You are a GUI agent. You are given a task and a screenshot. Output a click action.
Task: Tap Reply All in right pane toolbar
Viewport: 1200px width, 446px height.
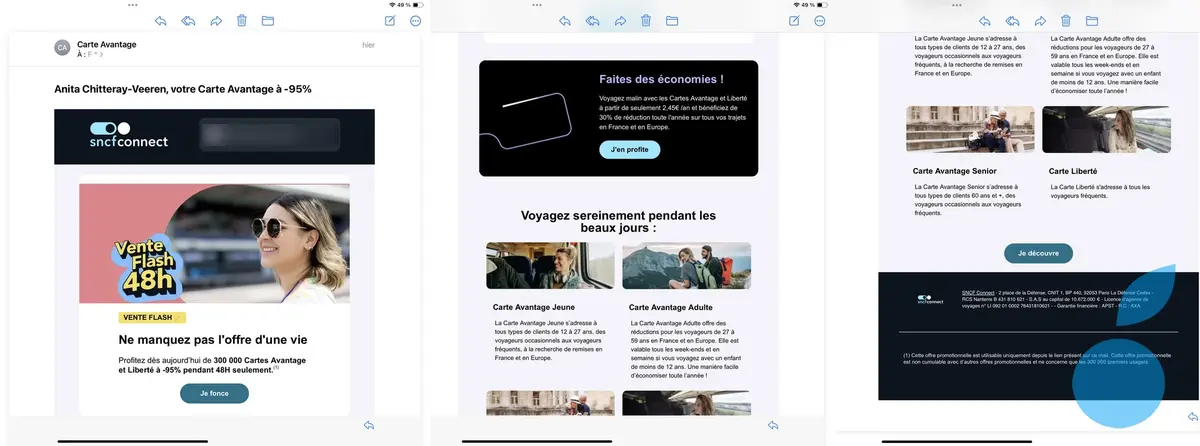tap(1012, 20)
